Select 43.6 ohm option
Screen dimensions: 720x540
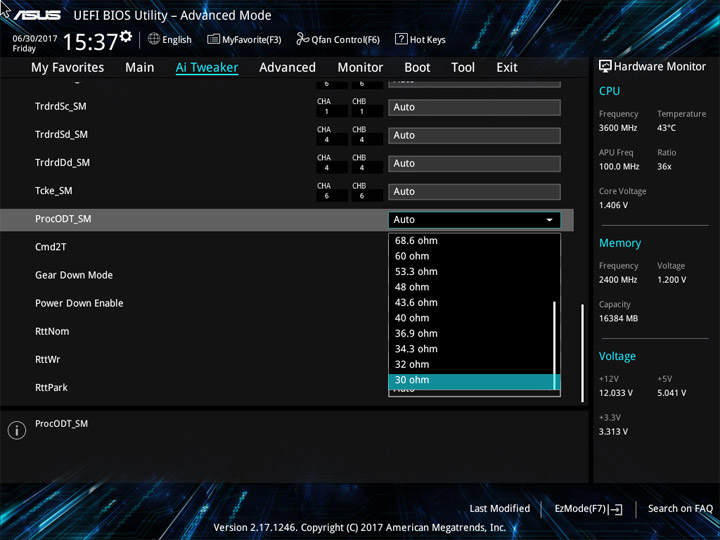point(471,303)
